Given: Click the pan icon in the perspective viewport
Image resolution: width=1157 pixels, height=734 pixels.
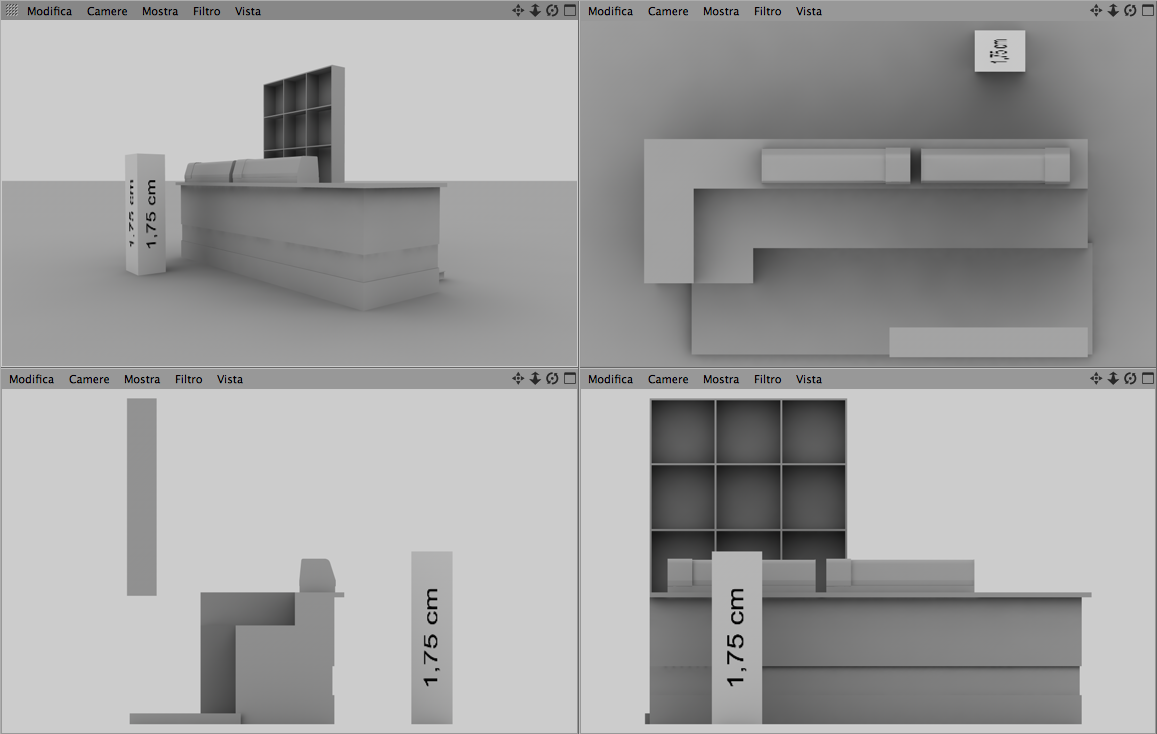Looking at the screenshot, I should (518, 10).
